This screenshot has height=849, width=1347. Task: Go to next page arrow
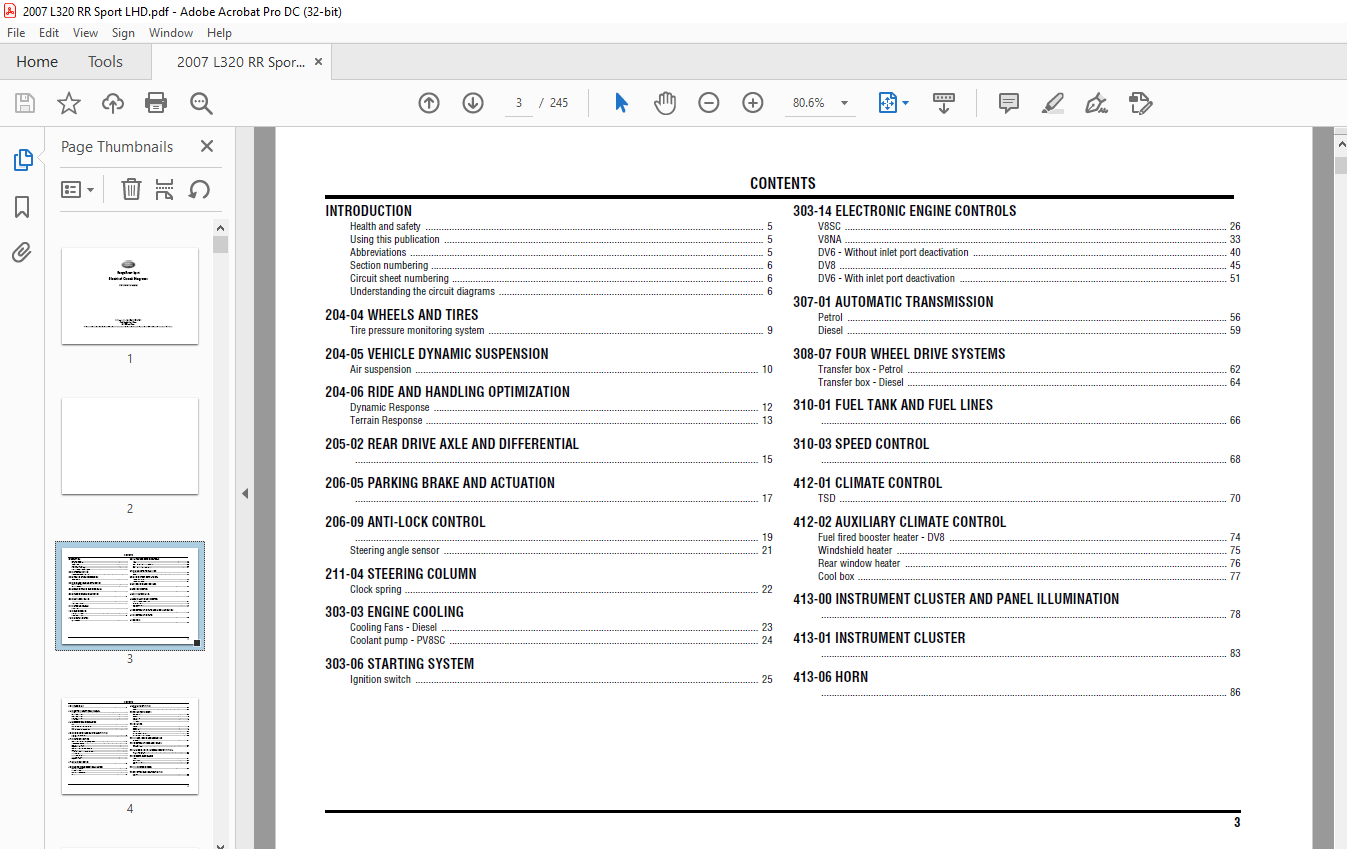pos(473,103)
